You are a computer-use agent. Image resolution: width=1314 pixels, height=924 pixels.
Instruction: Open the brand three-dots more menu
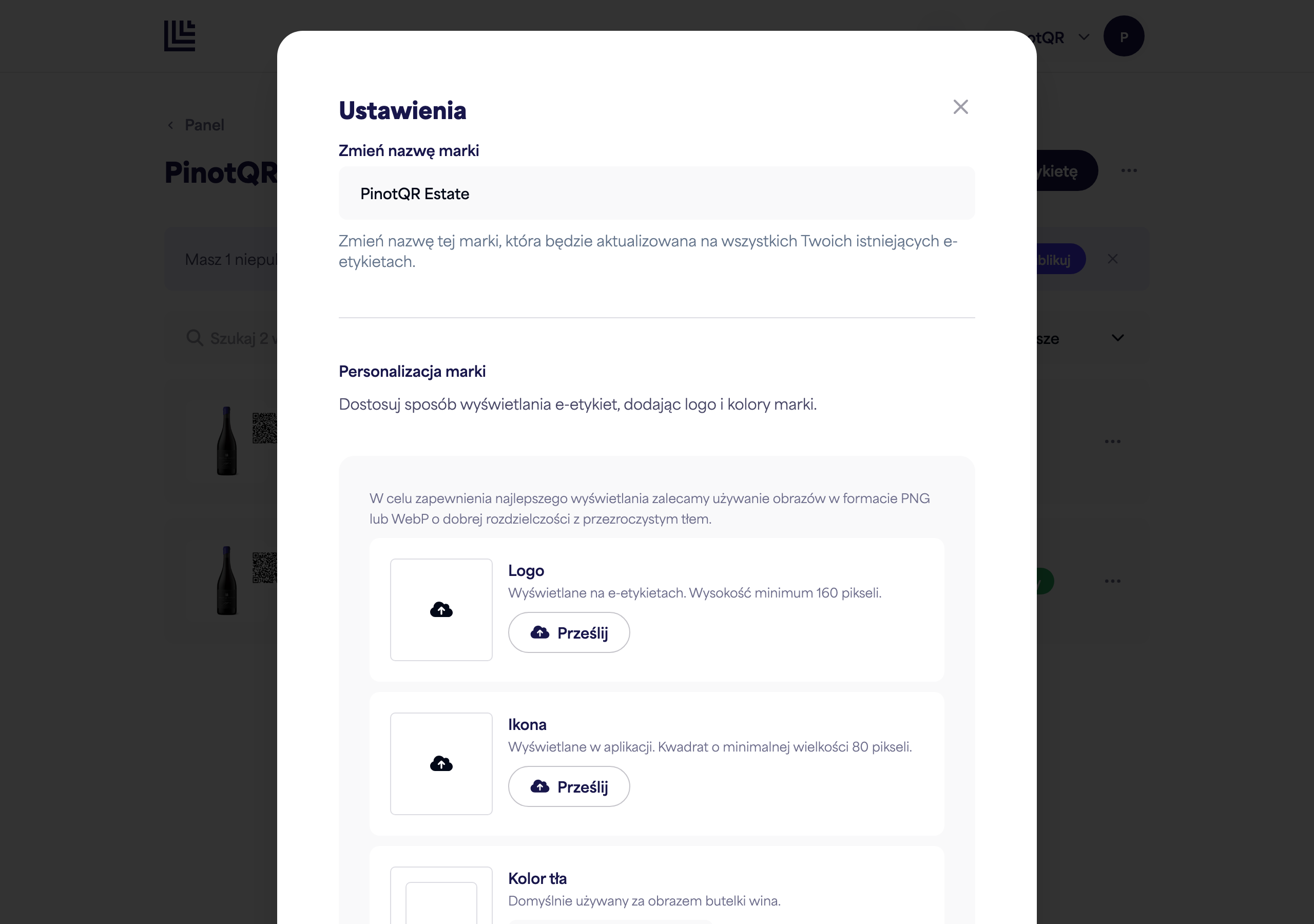pos(1129,170)
